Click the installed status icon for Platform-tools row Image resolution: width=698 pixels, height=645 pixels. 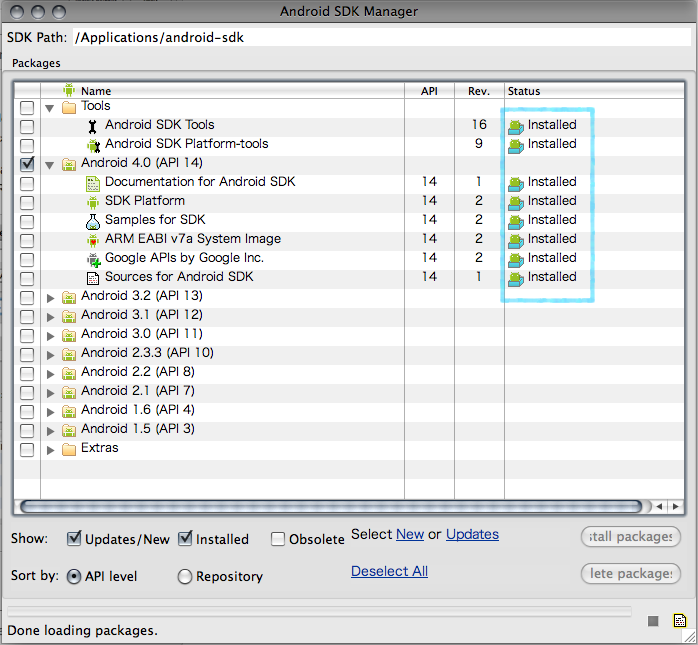click(515, 146)
